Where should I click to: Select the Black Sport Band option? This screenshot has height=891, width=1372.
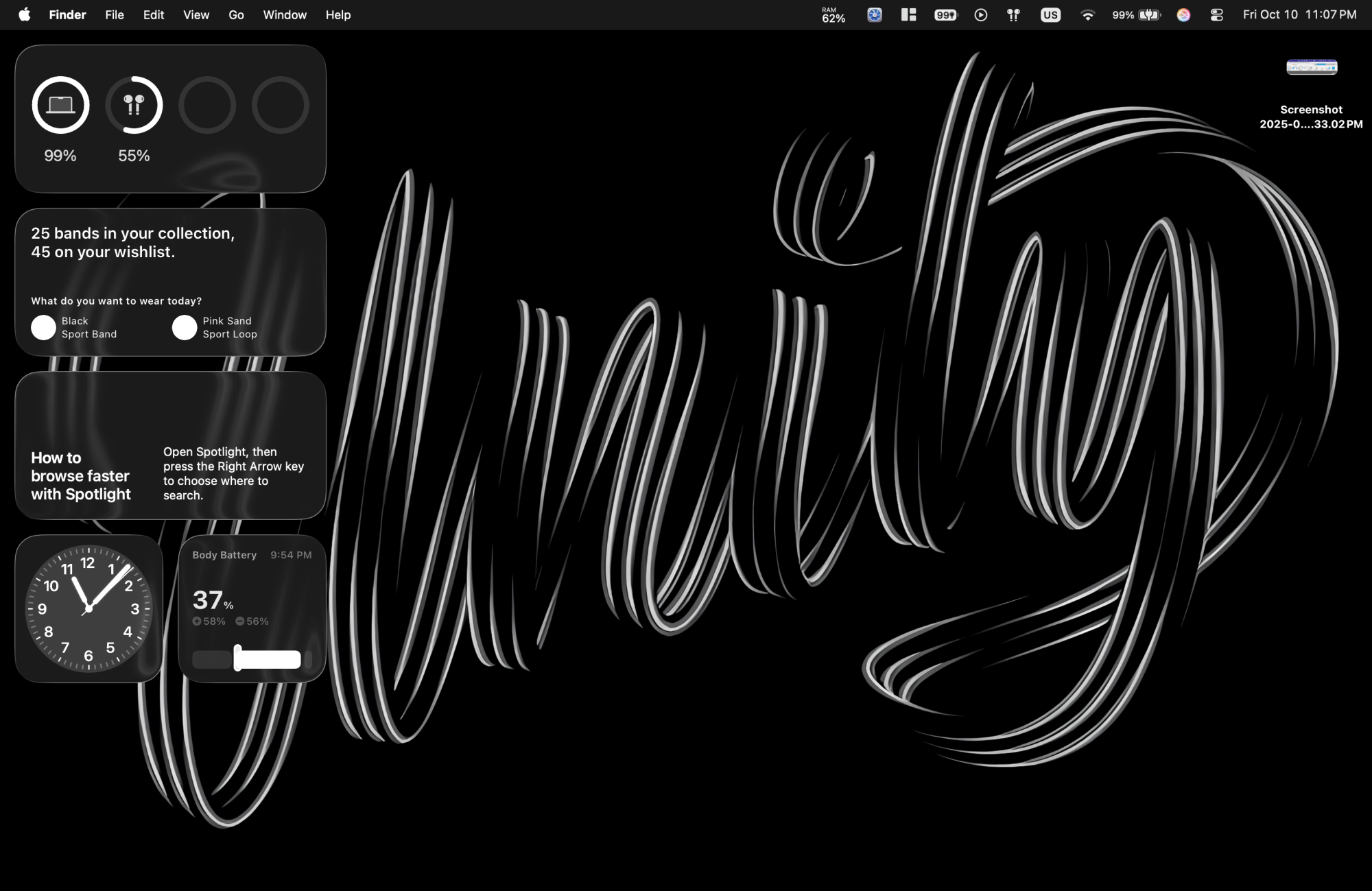tap(43, 327)
